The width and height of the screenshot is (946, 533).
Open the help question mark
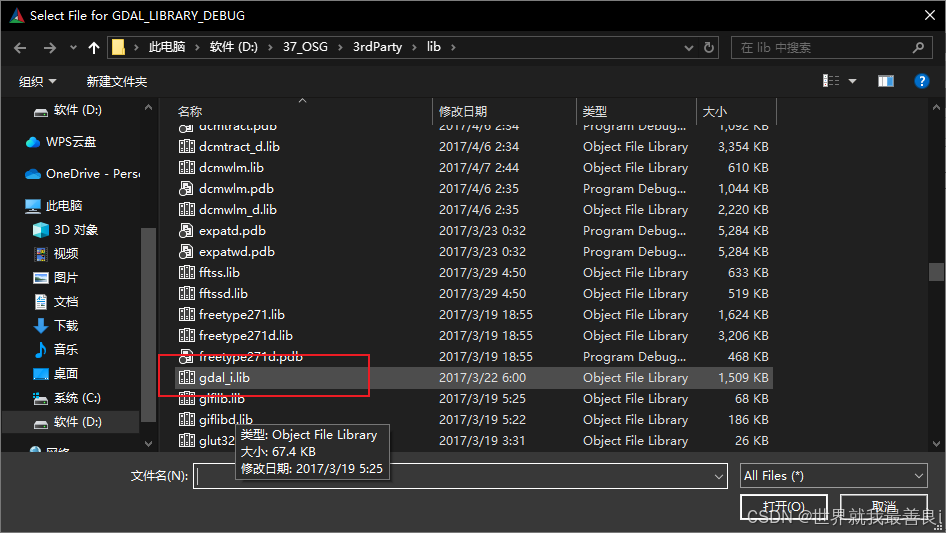(x=921, y=81)
